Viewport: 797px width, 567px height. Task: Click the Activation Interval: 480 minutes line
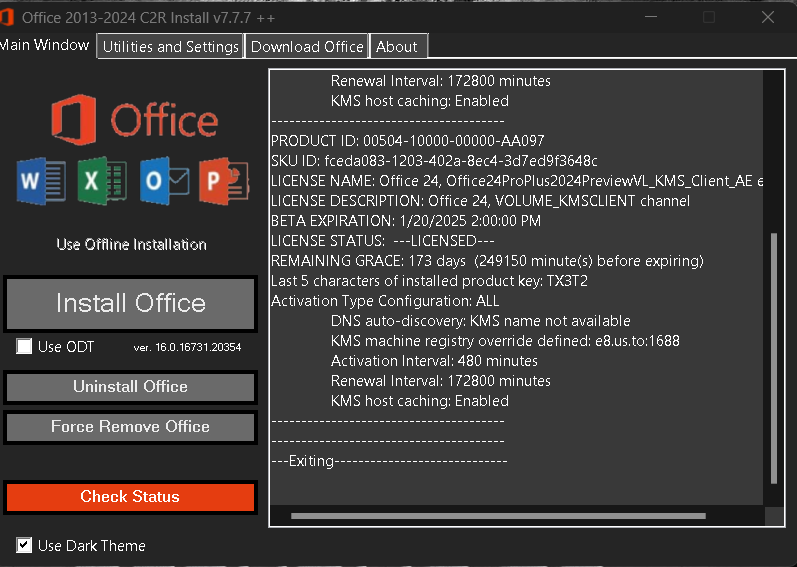pyautogui.click(x=434, y=361)
